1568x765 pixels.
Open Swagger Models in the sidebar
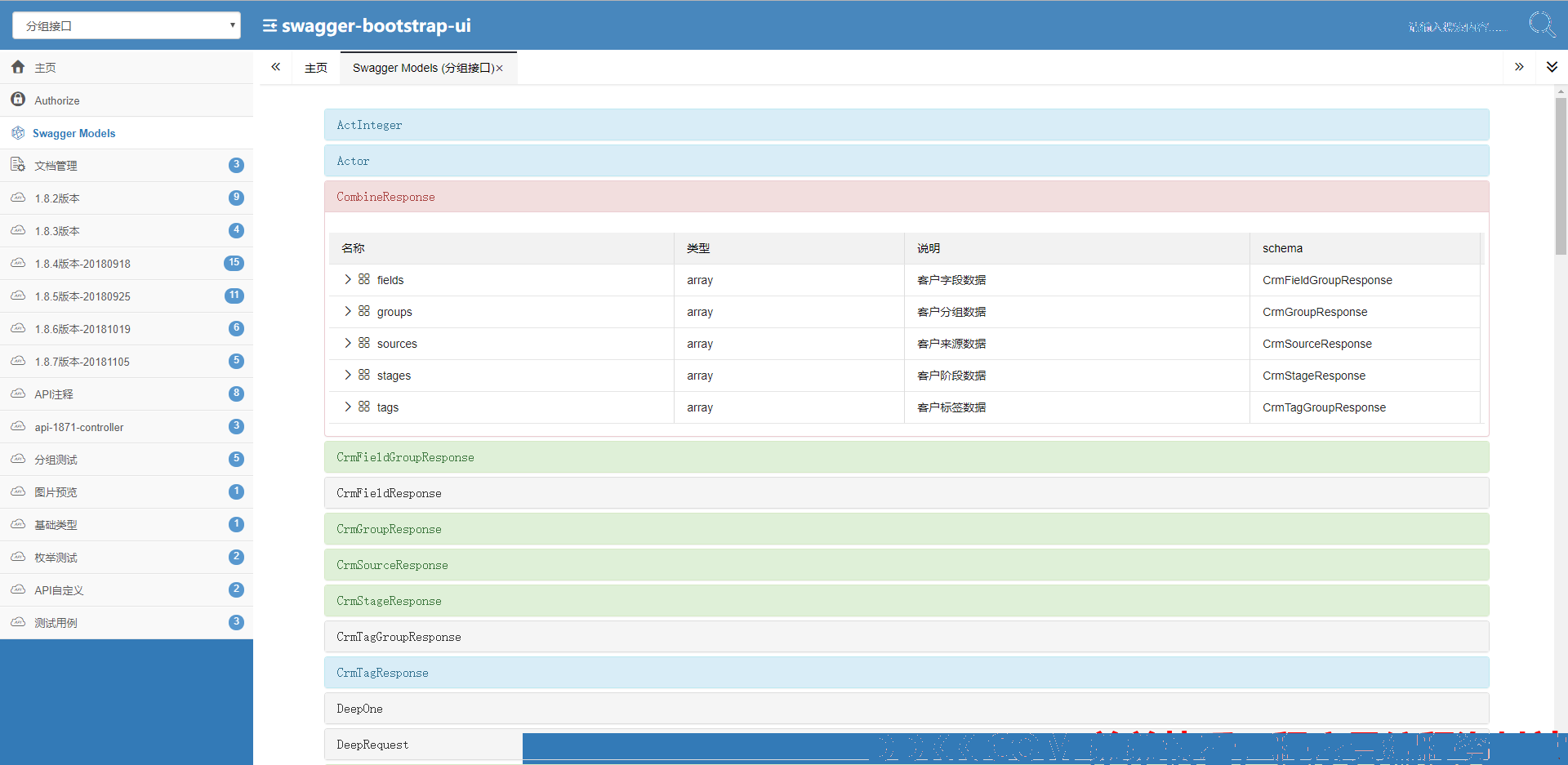click(127, 132)
